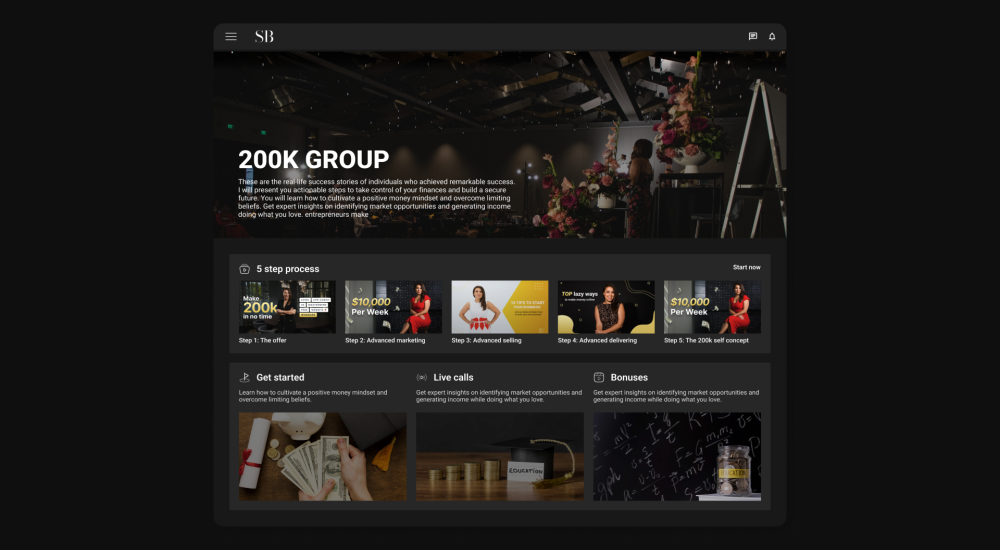Click the Get started section icon

click(x=244, y=378)
